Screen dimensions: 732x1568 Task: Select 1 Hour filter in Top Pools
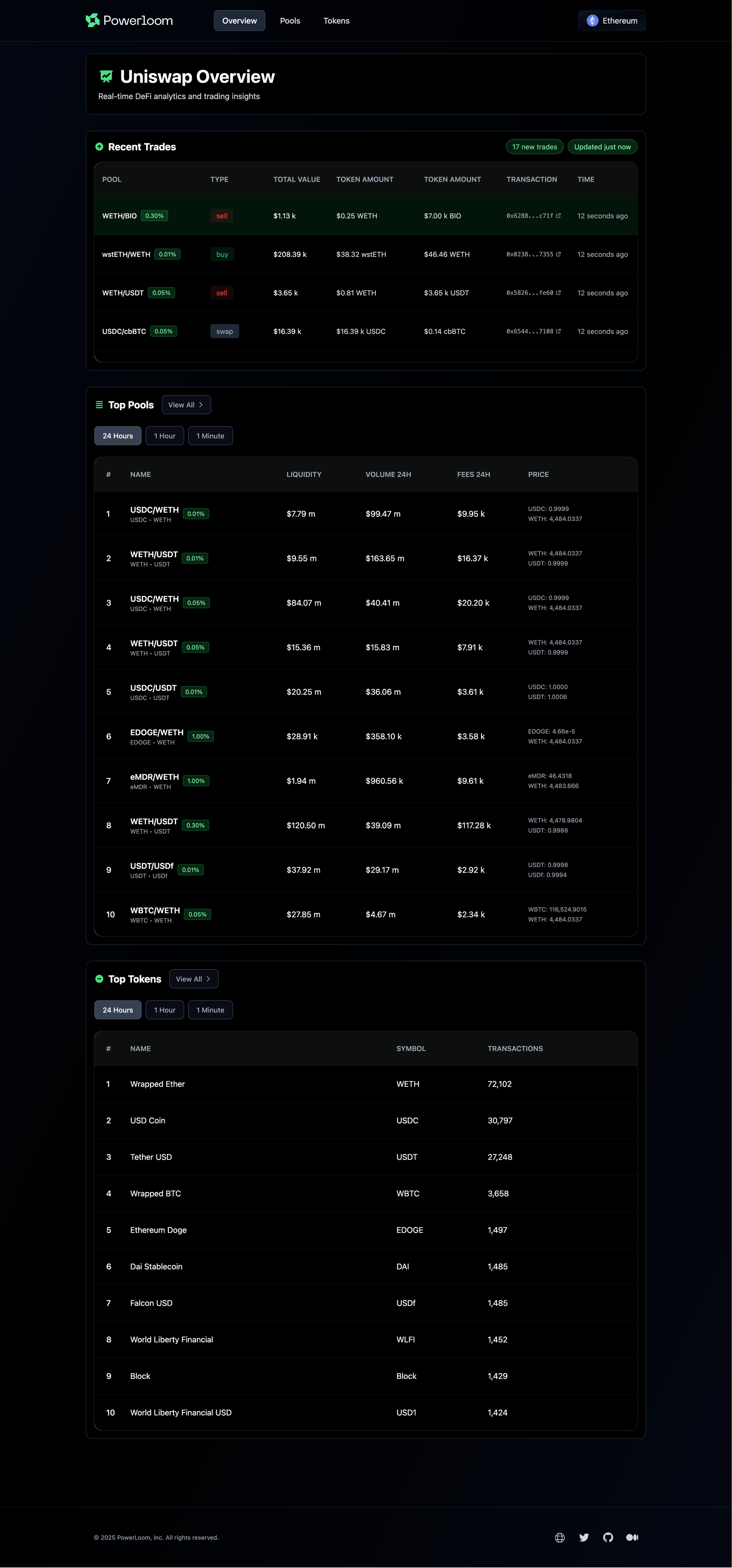click(x=164, y=436)
